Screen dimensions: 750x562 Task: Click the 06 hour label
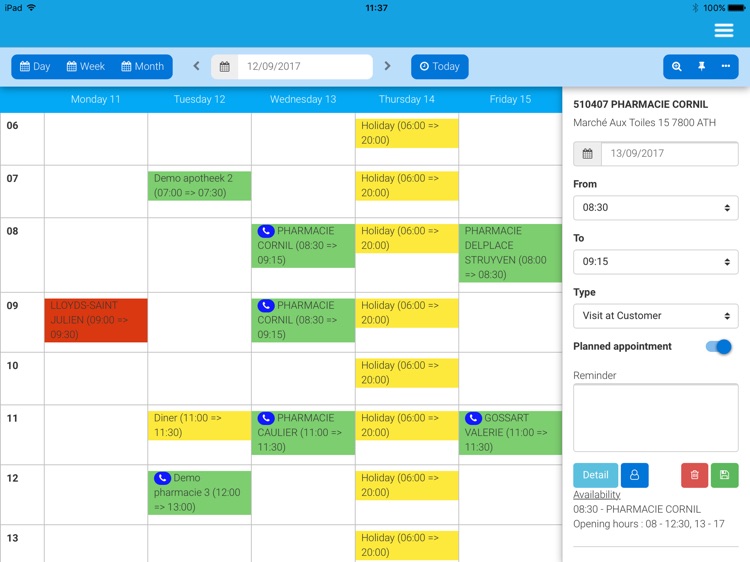(x=12, y=126)
